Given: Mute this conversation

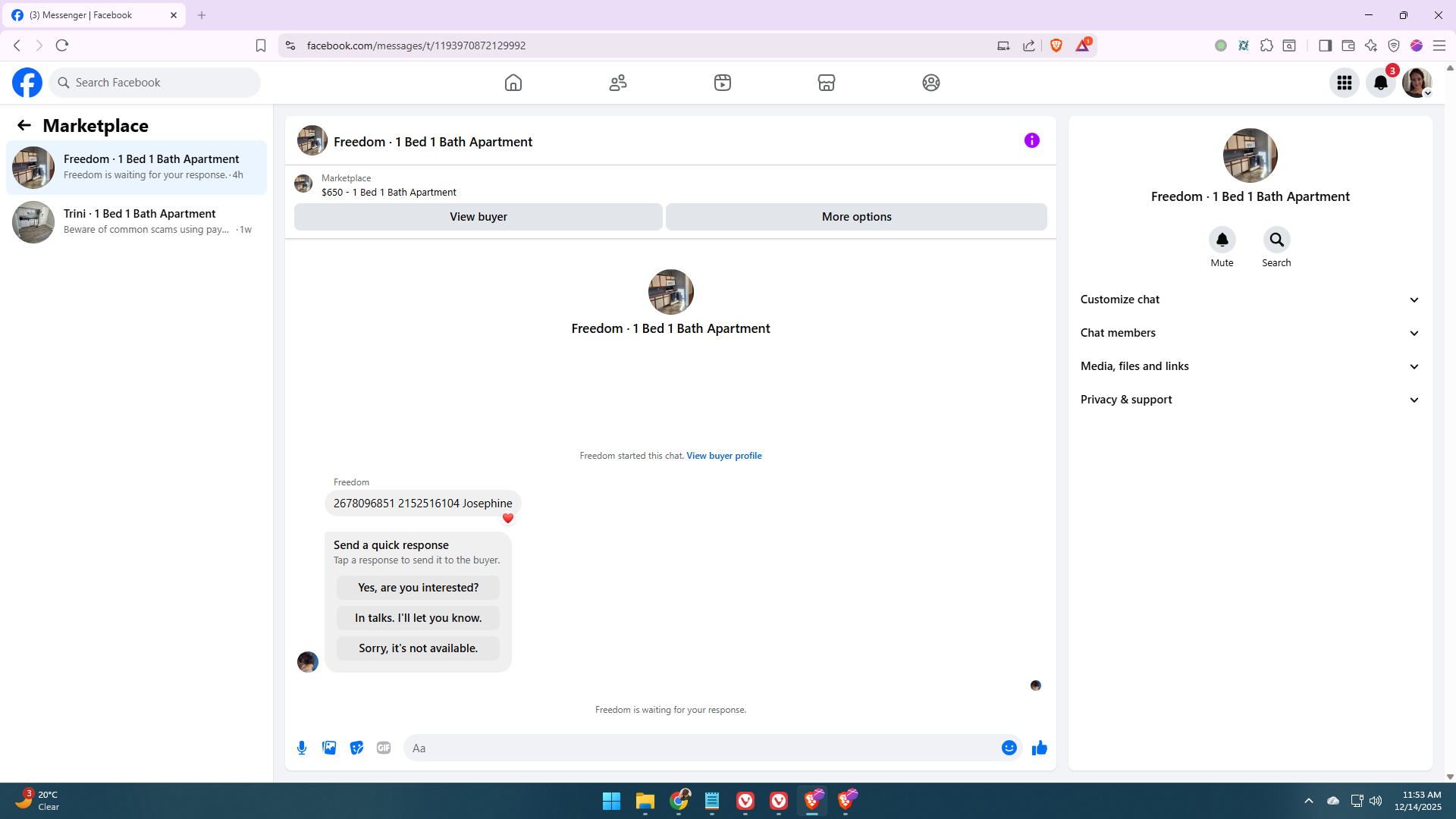Looking at the screenshot, I should tap(1222, 240).
